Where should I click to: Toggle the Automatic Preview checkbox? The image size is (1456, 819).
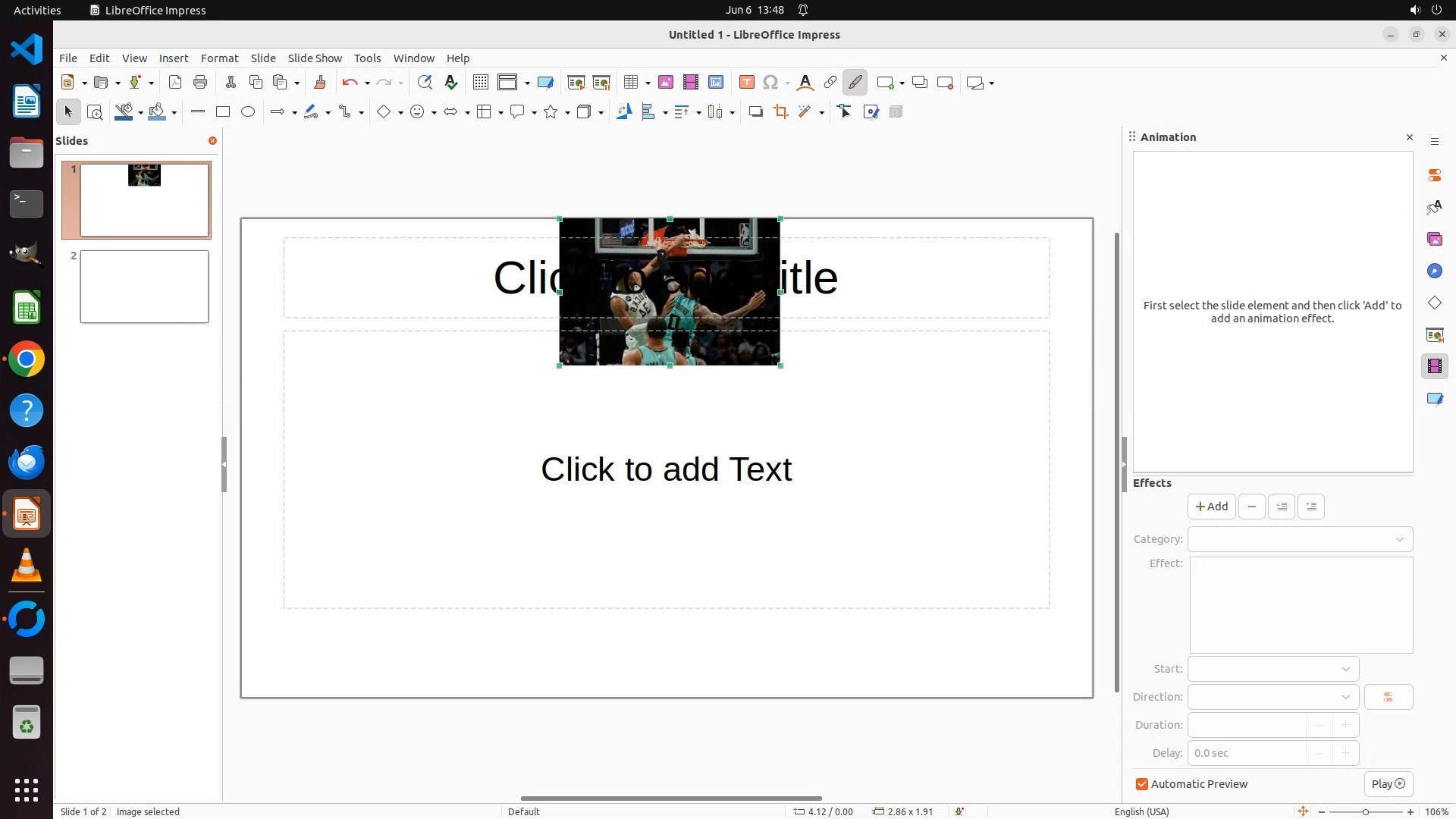click(x=1142, y=784)
